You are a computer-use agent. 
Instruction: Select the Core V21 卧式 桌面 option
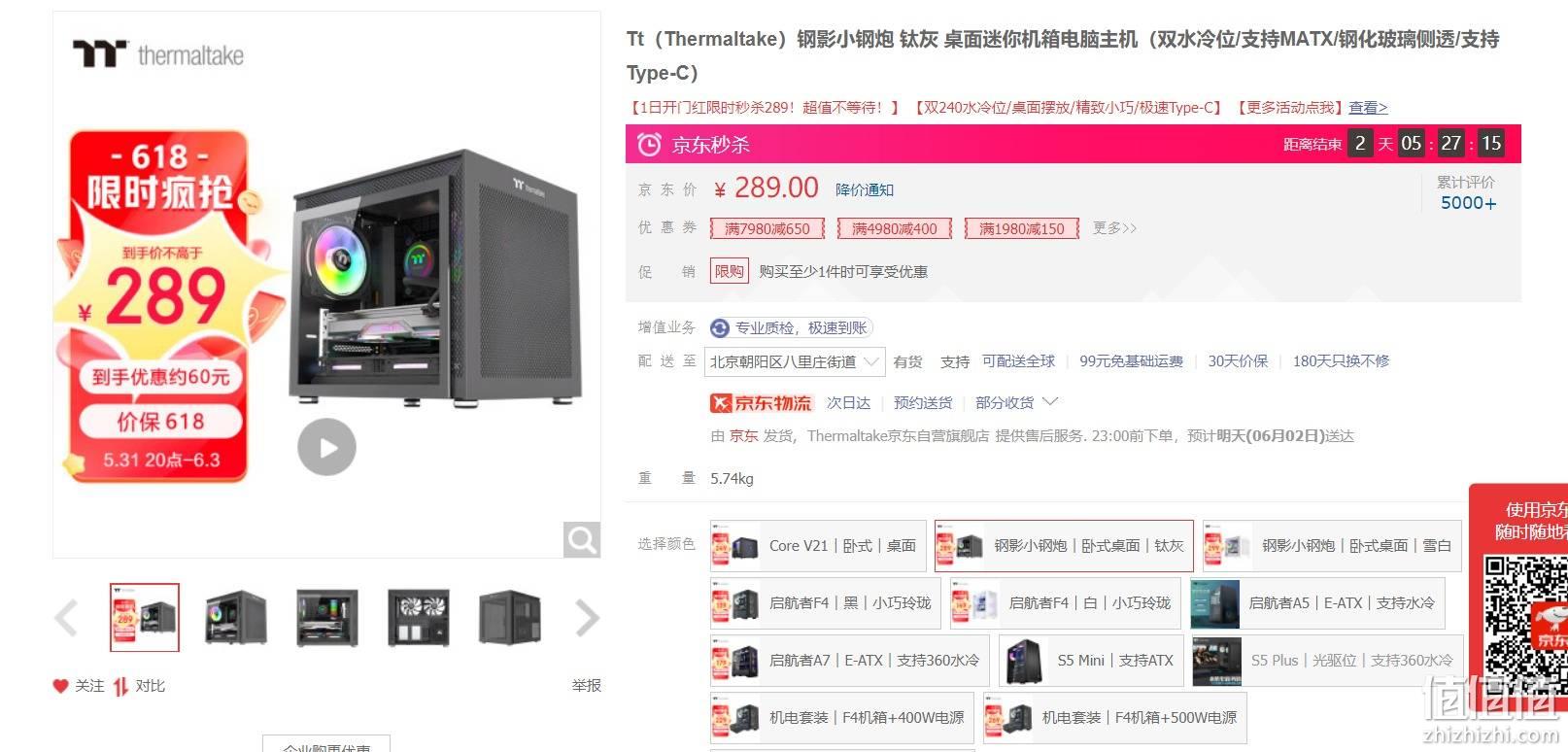click(x=818, y=546)
